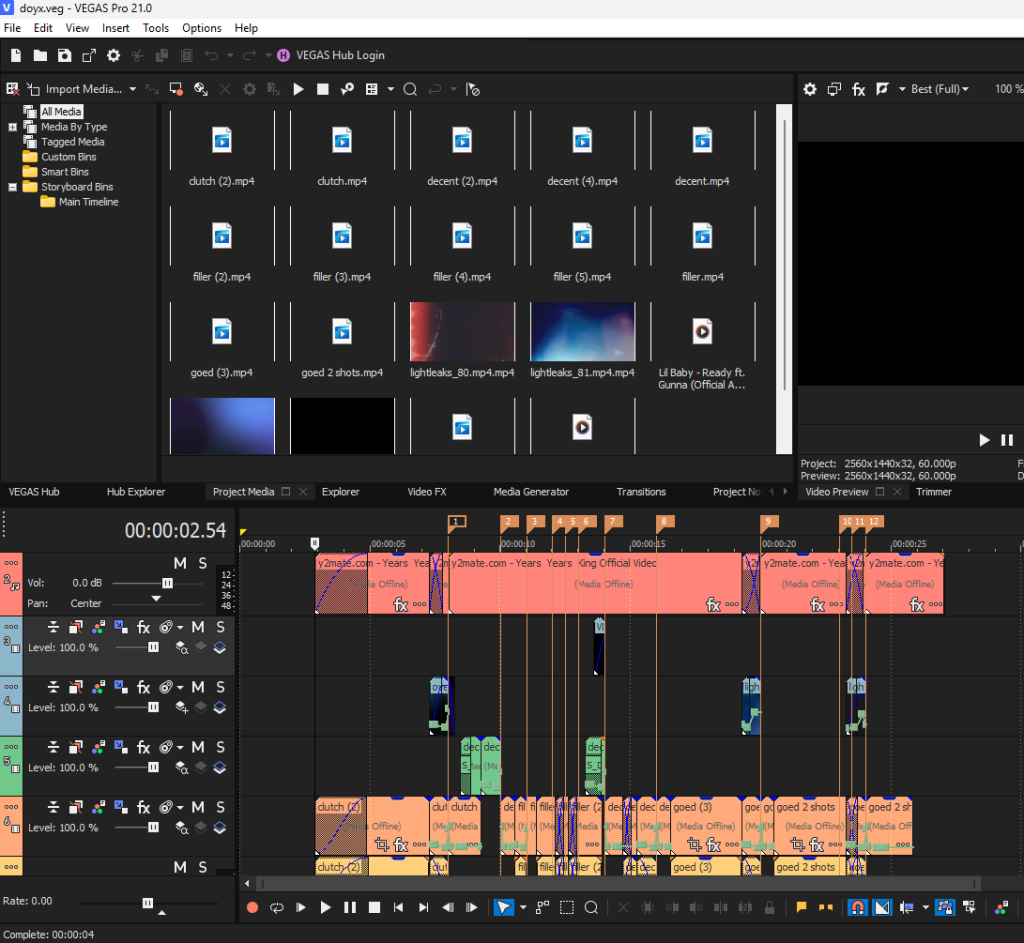Switch to the Transitions tab
This screenshot has width=1024, height=943.
pyautogui.click(x=641, y=492)
